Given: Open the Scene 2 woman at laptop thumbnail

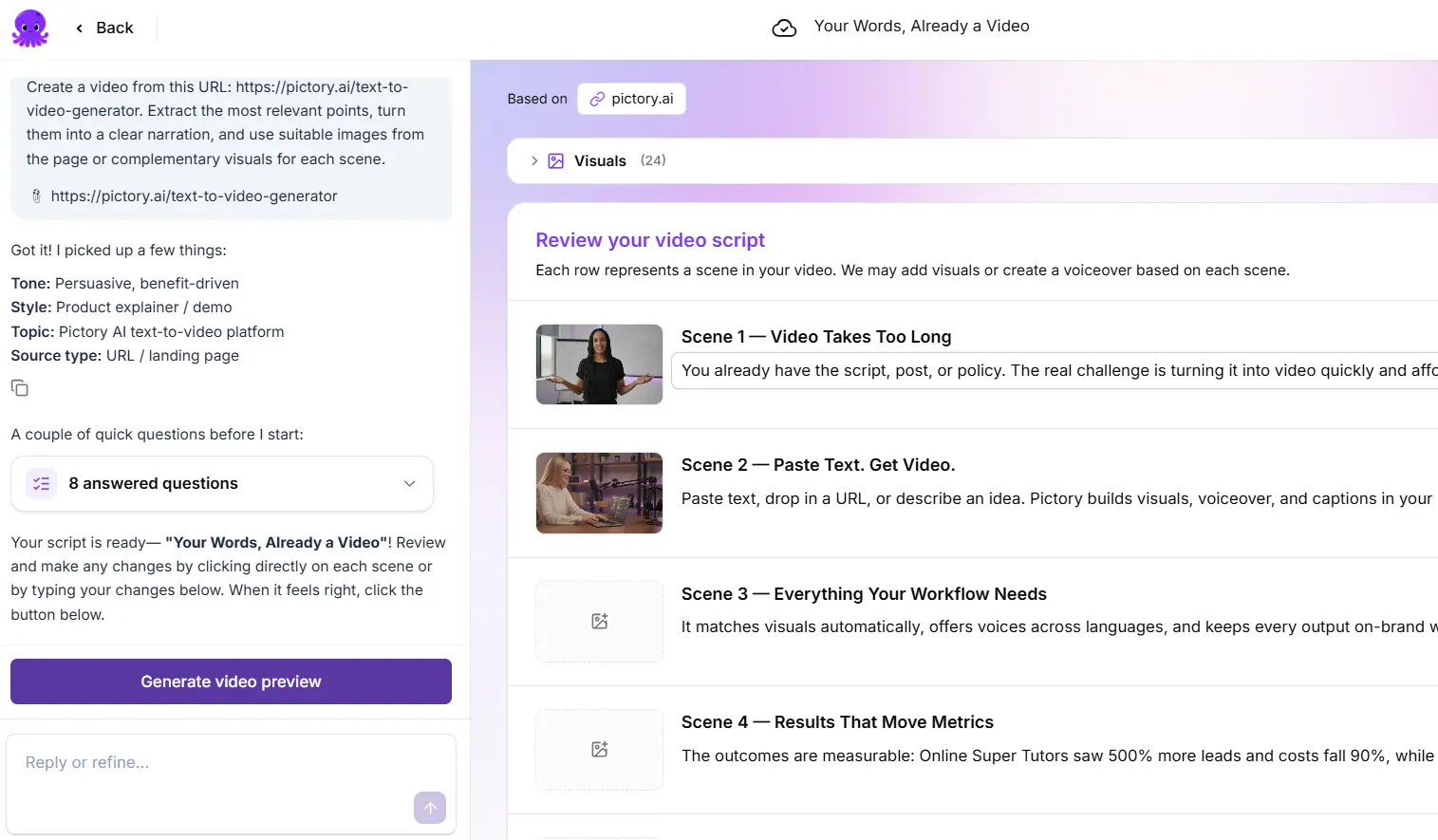Looking at the screenshot, I should click(599, 493).
